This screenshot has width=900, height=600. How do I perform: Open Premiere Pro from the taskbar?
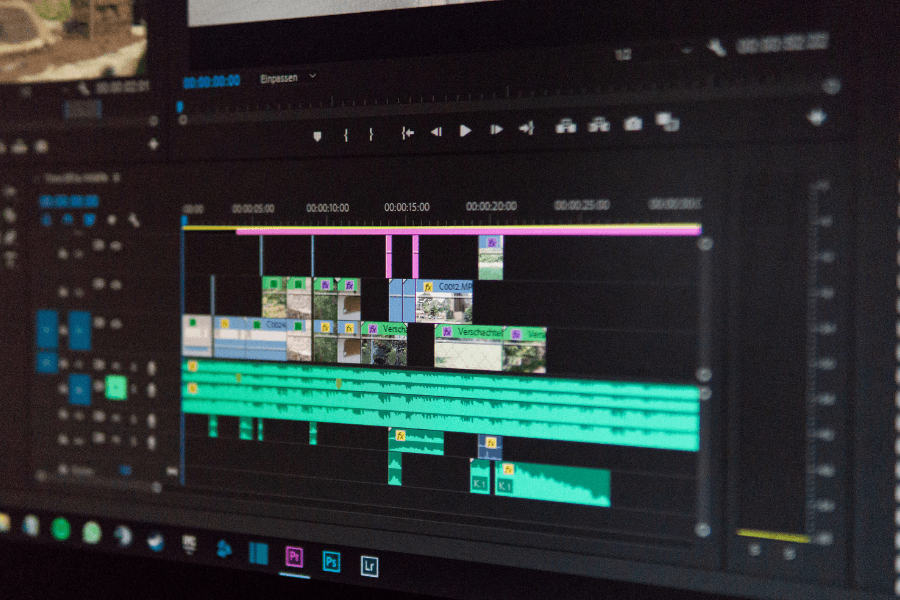point(294,557)
